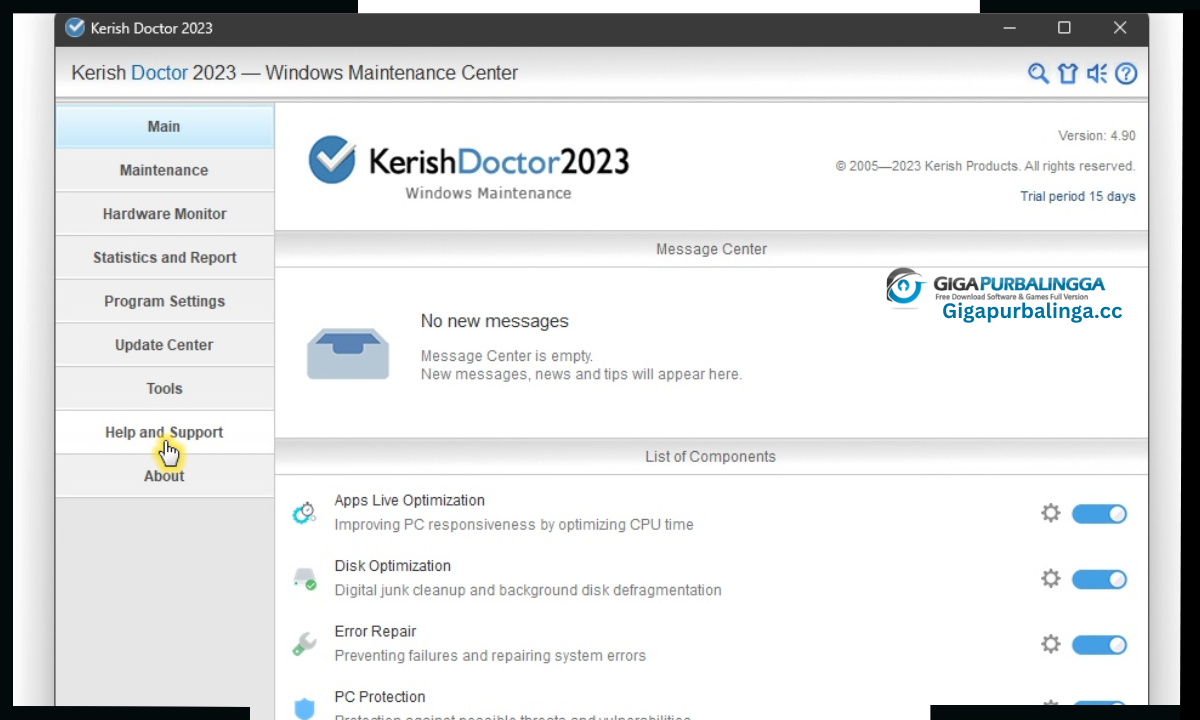Close the Kerish Doctor 2023 window
The height and width of the screenshot is (720, 1200).
pyautogui.click(x=1120, y=28)
